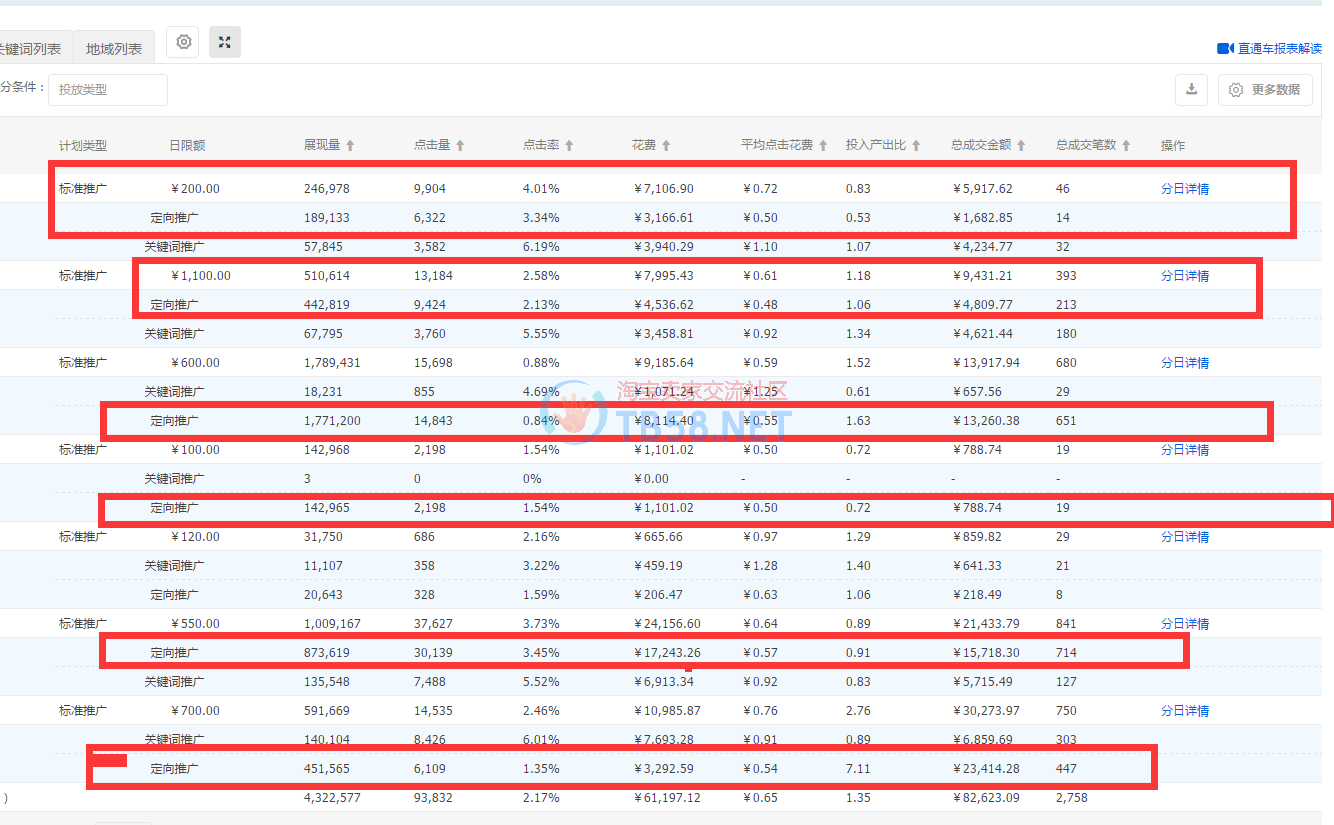Open 分日详情 for the ¥1,100.00 plan

[x=1185, y=276]
